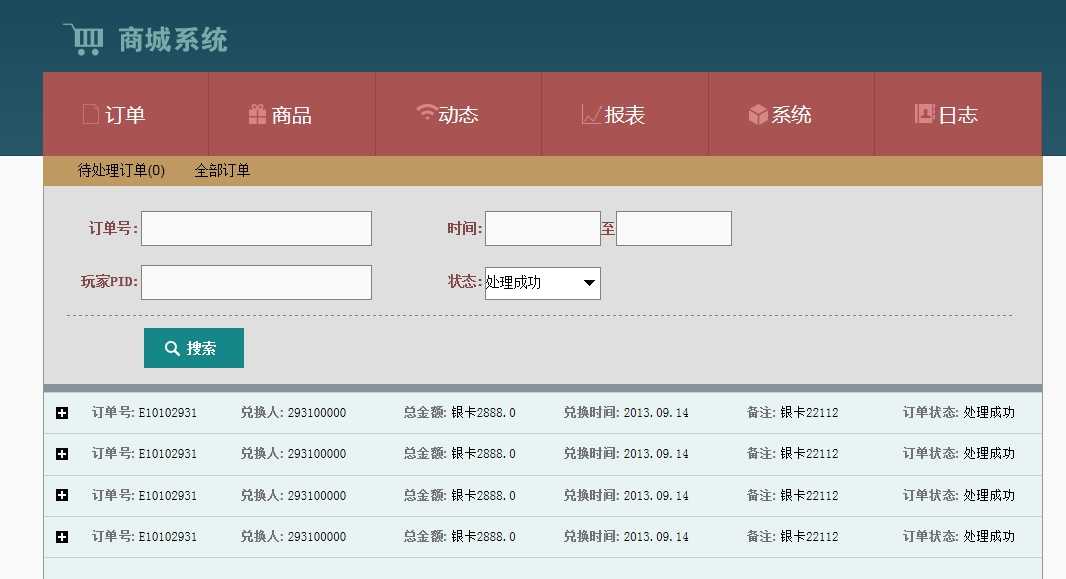Select the 商品 gift icon in navbar
The width and height of the screenshot is (1066, 579).
258,114
